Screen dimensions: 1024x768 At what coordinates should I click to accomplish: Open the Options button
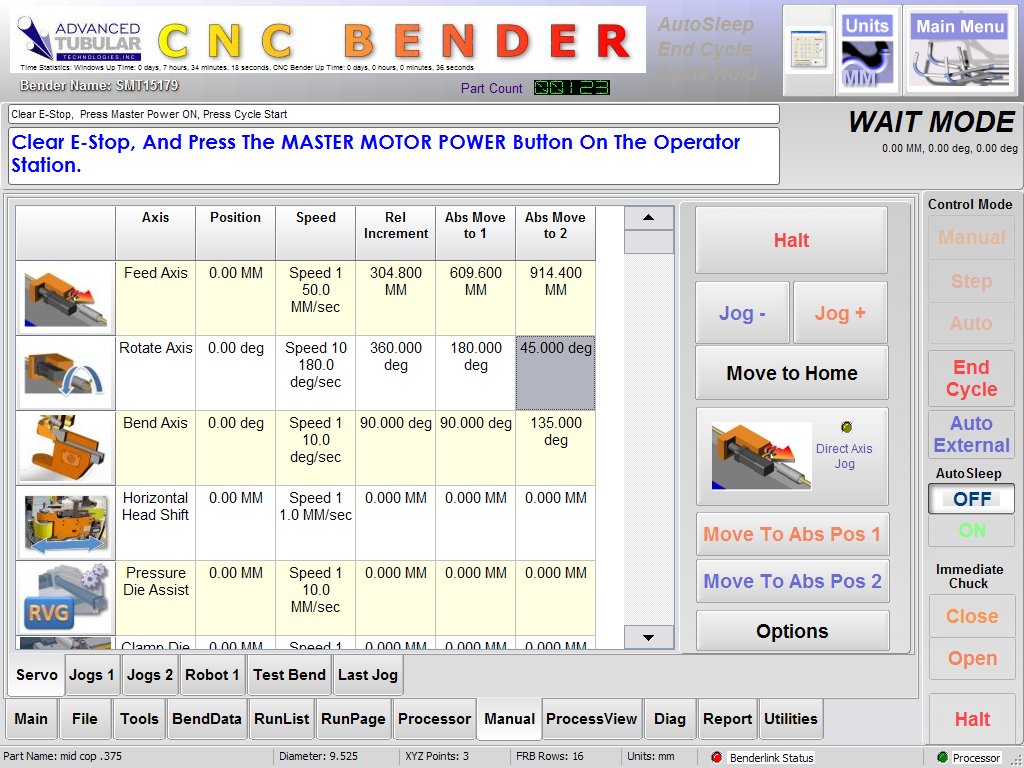[x=792, y=631]
